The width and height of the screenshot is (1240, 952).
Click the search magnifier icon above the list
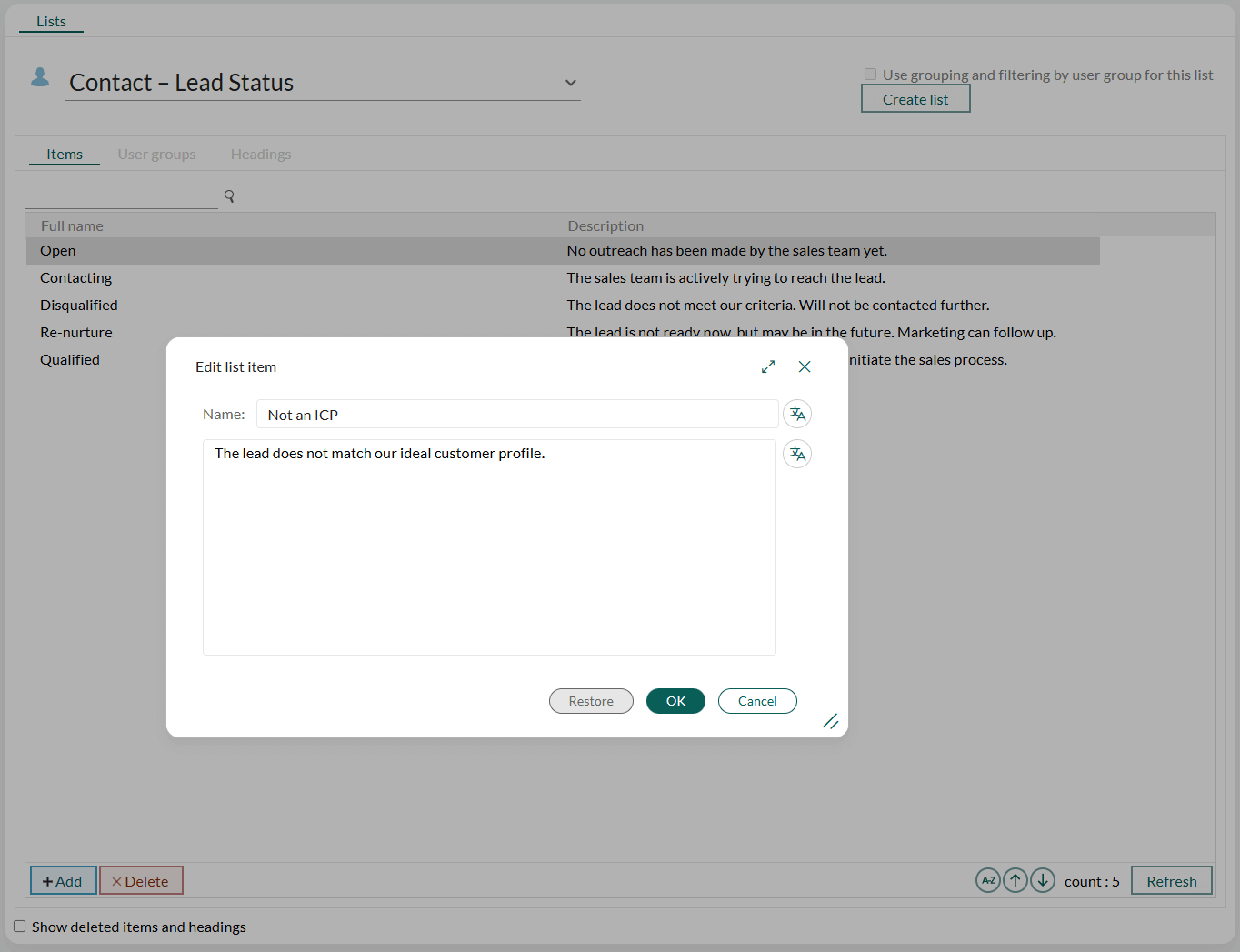[x=229, y=195]
